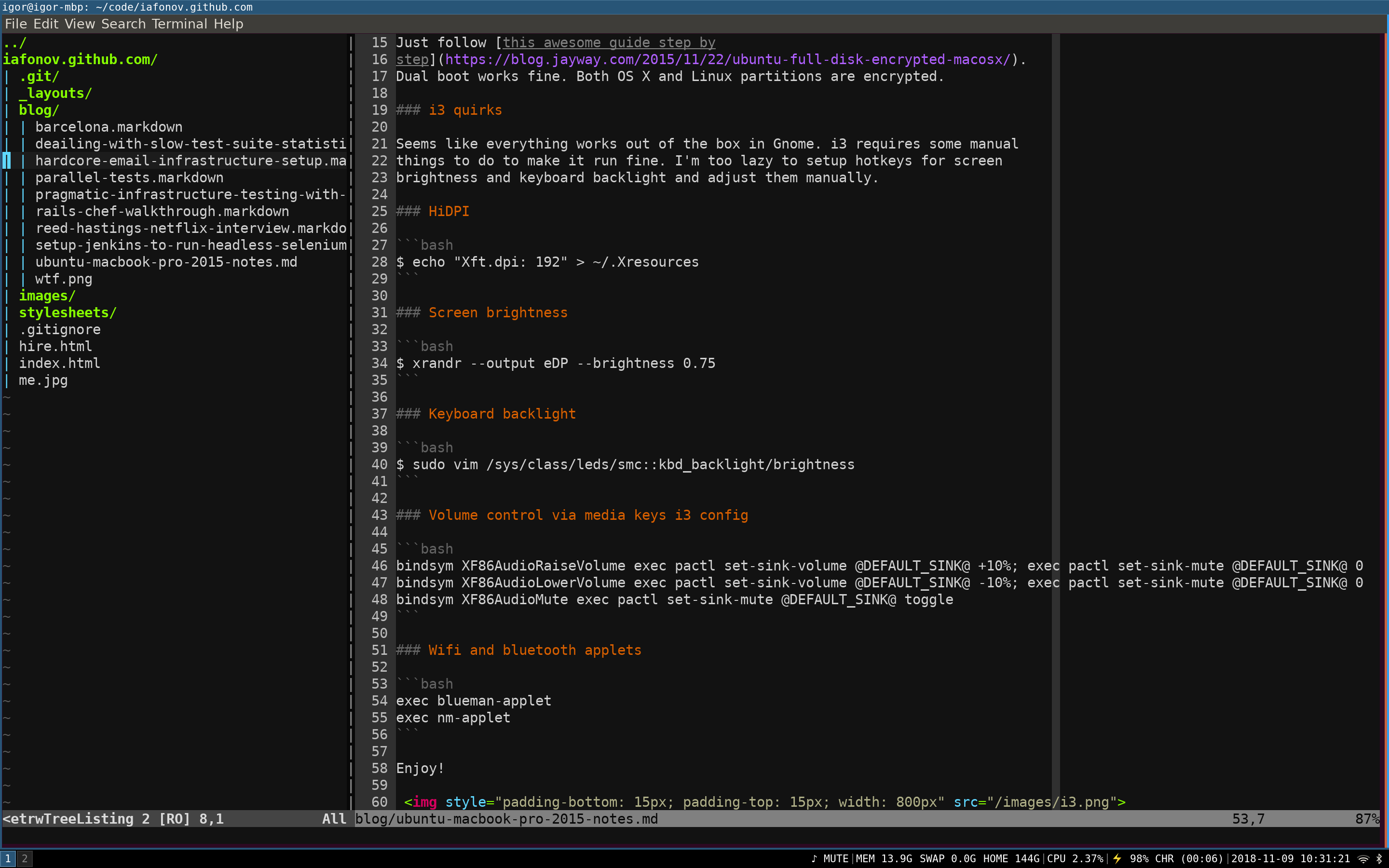
Task: Open setup-jenkins-to-run-headless-selenium file
Action: click(x=191, y=245)
